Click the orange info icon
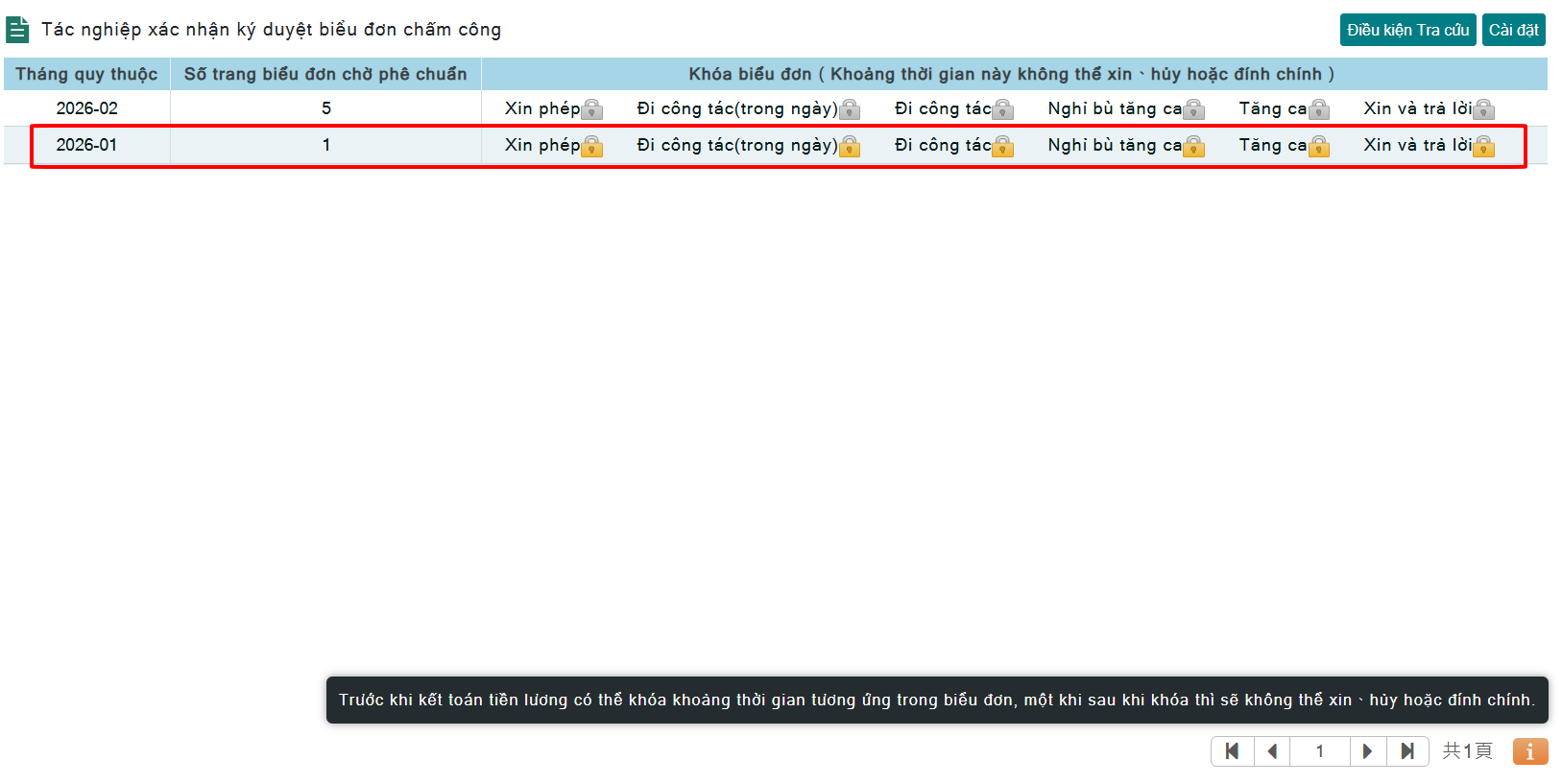Viewport: 1562px width, 784px height. (1529, 751)
